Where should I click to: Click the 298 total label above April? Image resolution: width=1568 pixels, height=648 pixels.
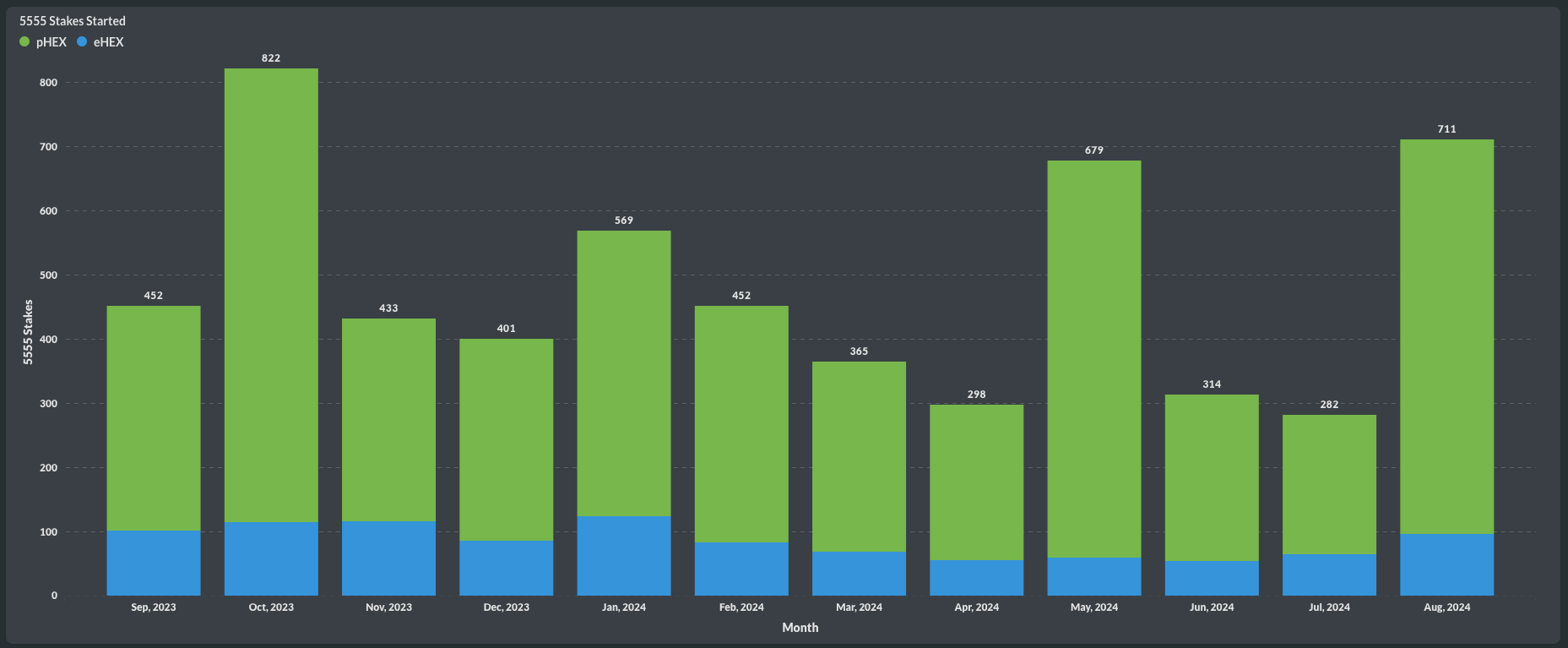click(x=976, y=395)
